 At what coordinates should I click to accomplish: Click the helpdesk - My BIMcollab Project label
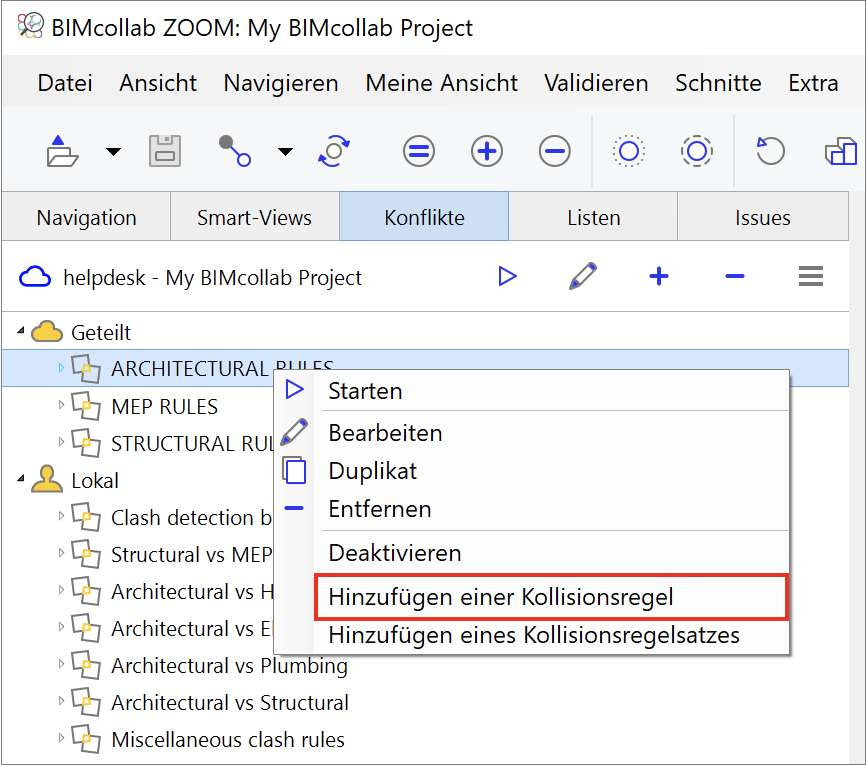pos(213,277)
